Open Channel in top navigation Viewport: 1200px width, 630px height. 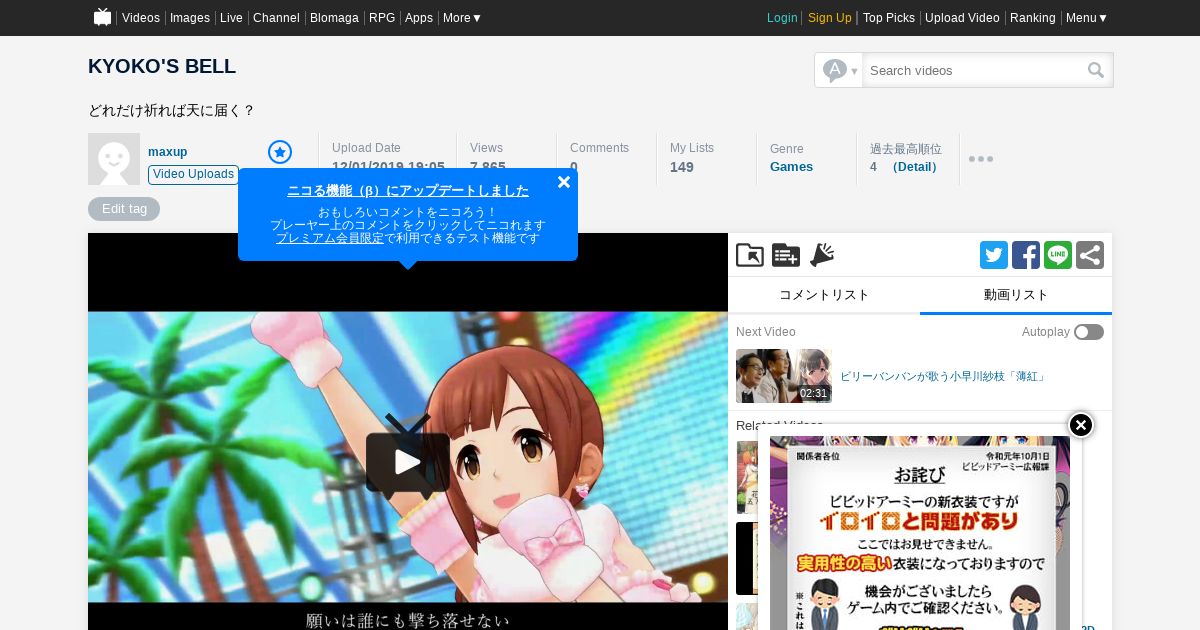276,18
